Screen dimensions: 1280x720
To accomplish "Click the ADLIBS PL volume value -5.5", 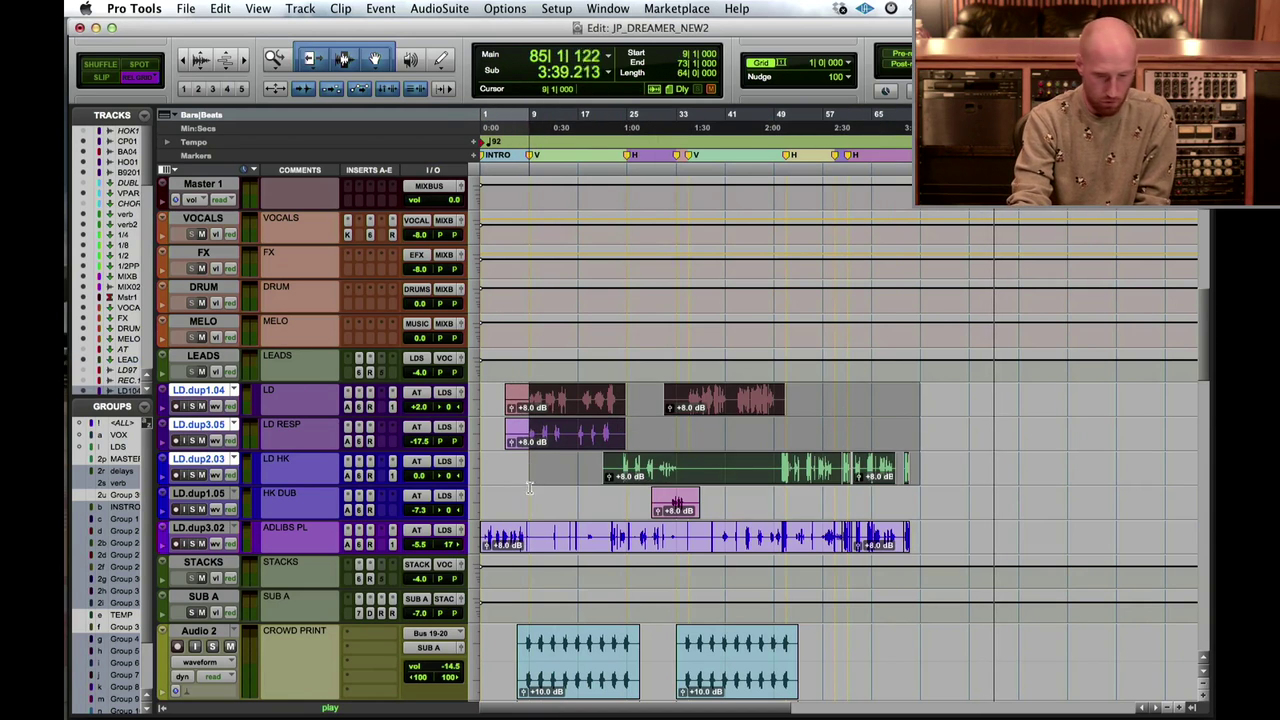I will tap(419, 545).
